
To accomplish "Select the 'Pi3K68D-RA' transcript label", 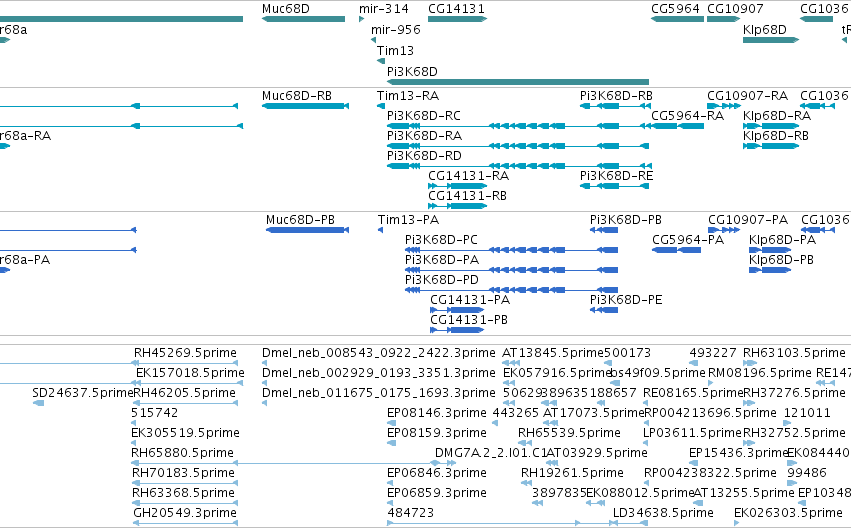I will point(424,136).
